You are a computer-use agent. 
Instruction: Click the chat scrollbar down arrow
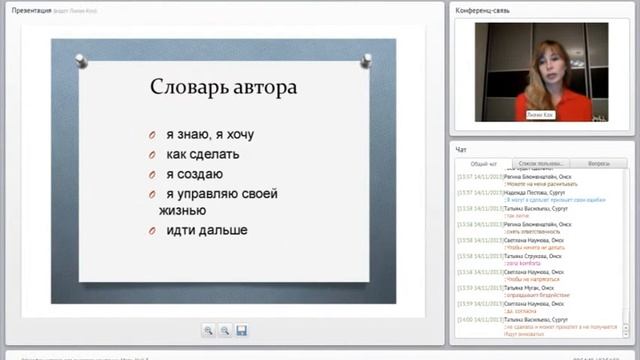(x=626, y=334)
